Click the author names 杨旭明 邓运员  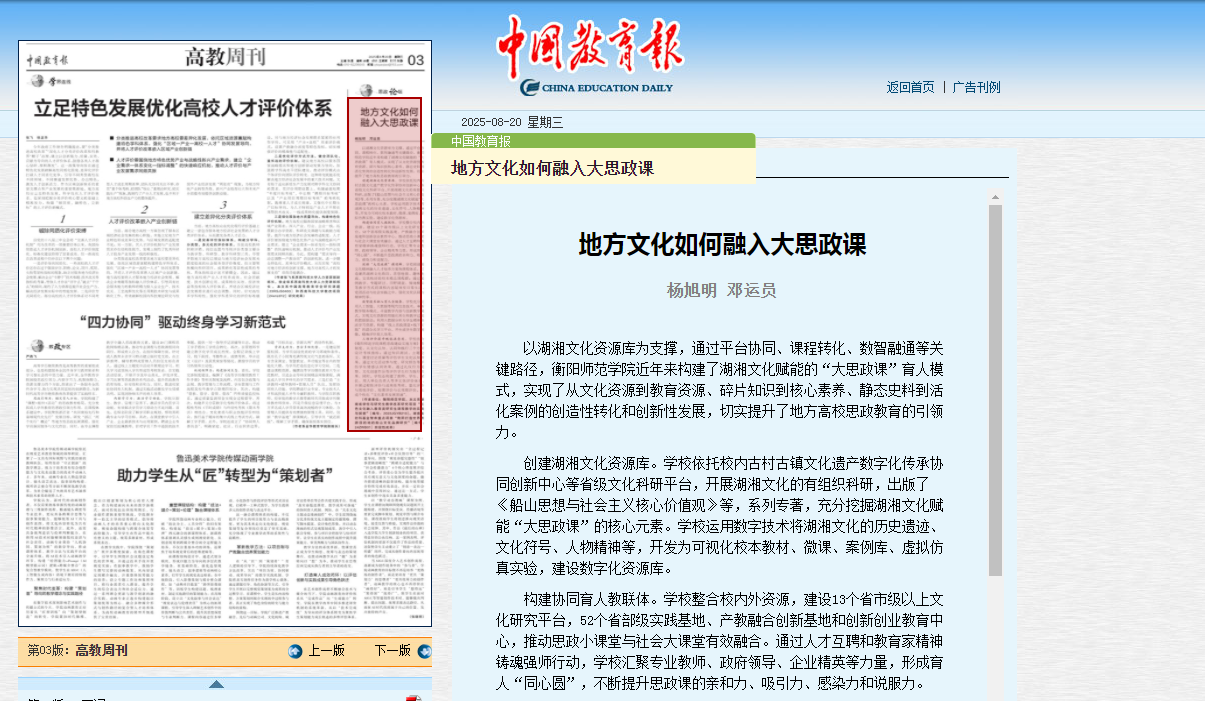(x=722, y=291)
